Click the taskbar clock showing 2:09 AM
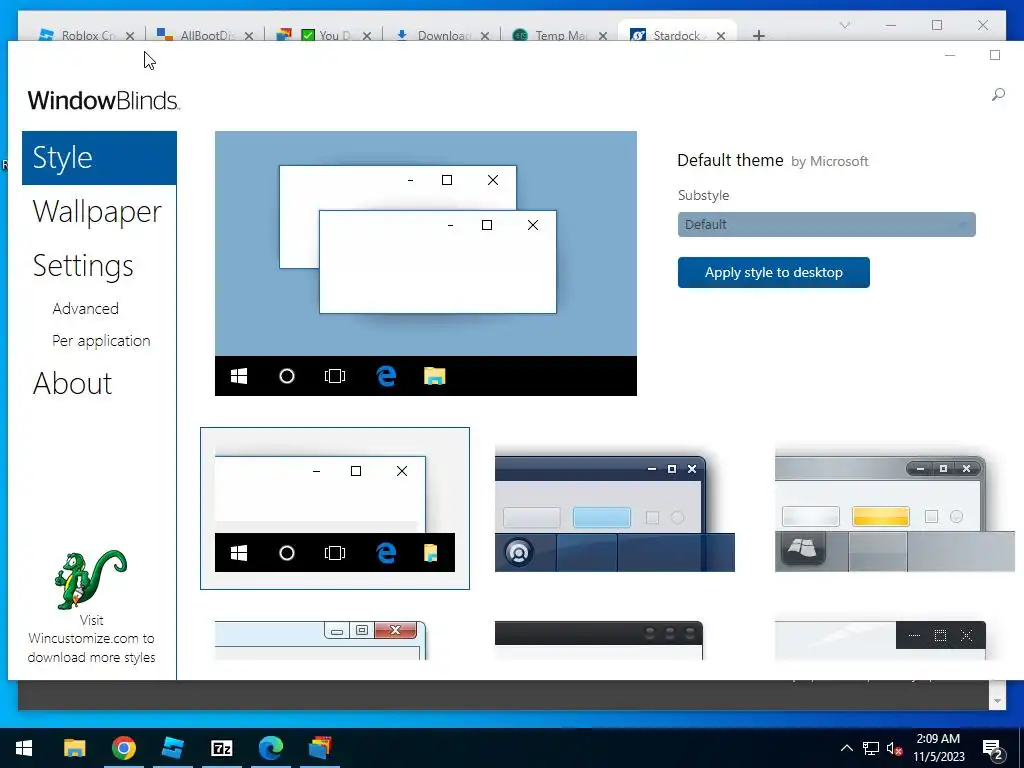Image resolution: width=1024 pixels, height=768 pixels. coord(938,748)
